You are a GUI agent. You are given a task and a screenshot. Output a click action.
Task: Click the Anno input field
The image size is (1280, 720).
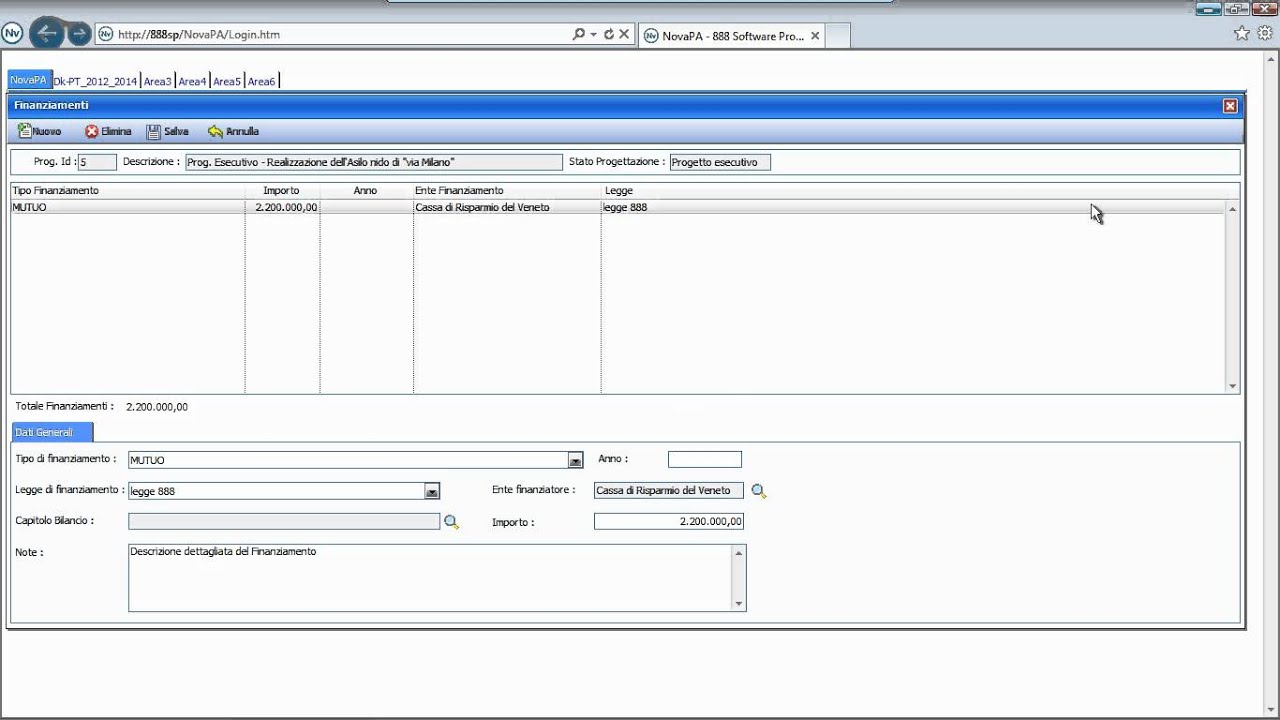pos(705,460)
